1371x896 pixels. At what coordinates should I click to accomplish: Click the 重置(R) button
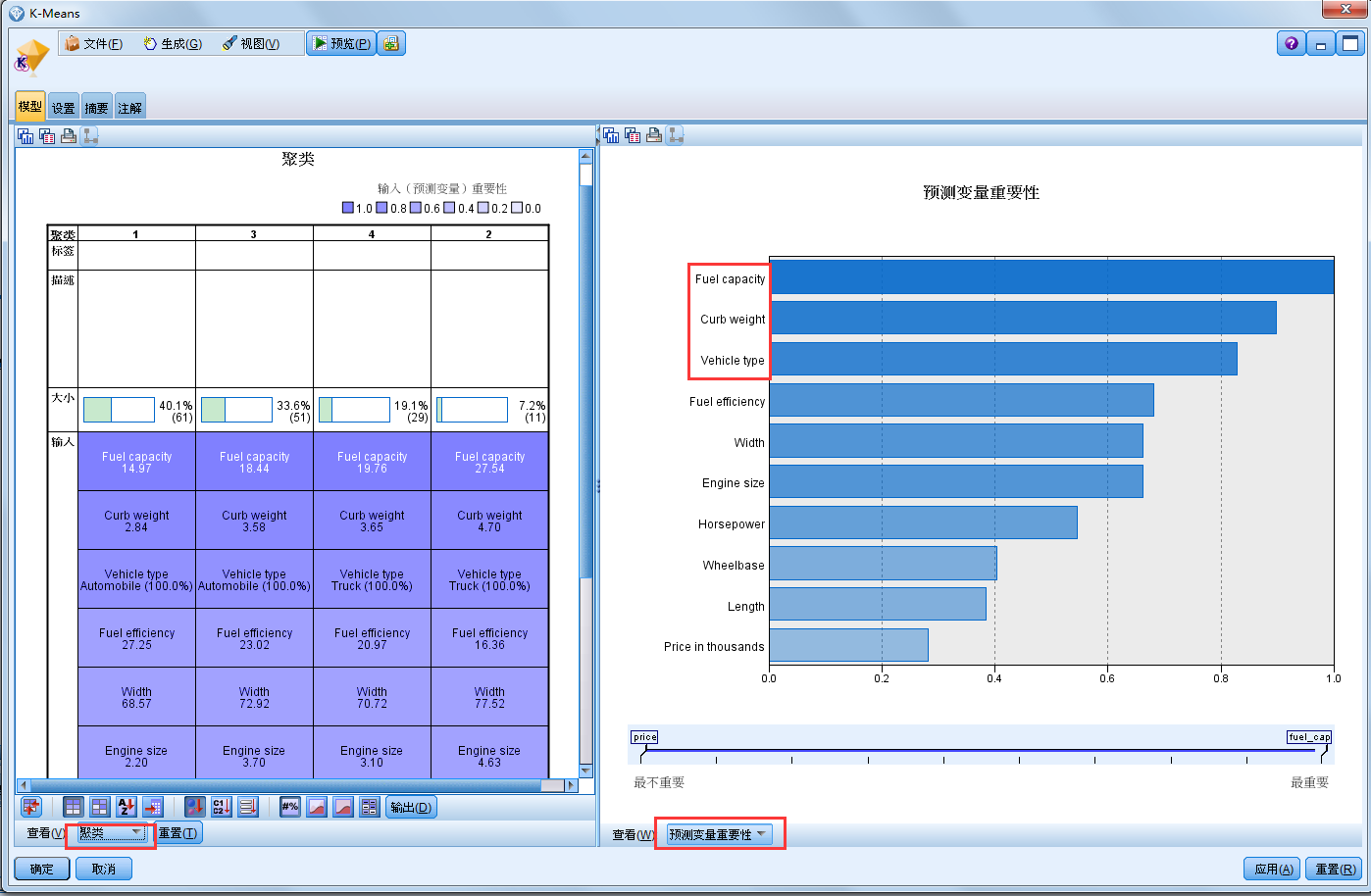click(x=1335, y=869)
